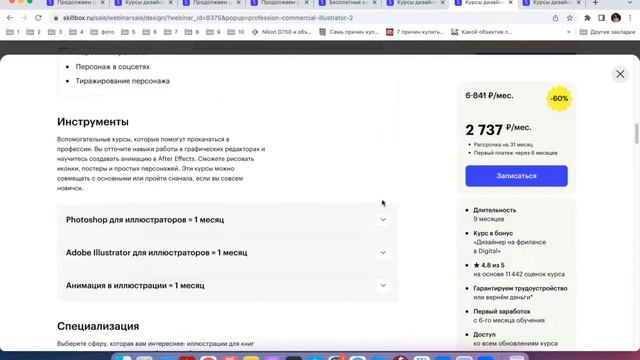Click the Инструменты heading
The height and width of the screenshot is (360, 640).
[93, 122]
